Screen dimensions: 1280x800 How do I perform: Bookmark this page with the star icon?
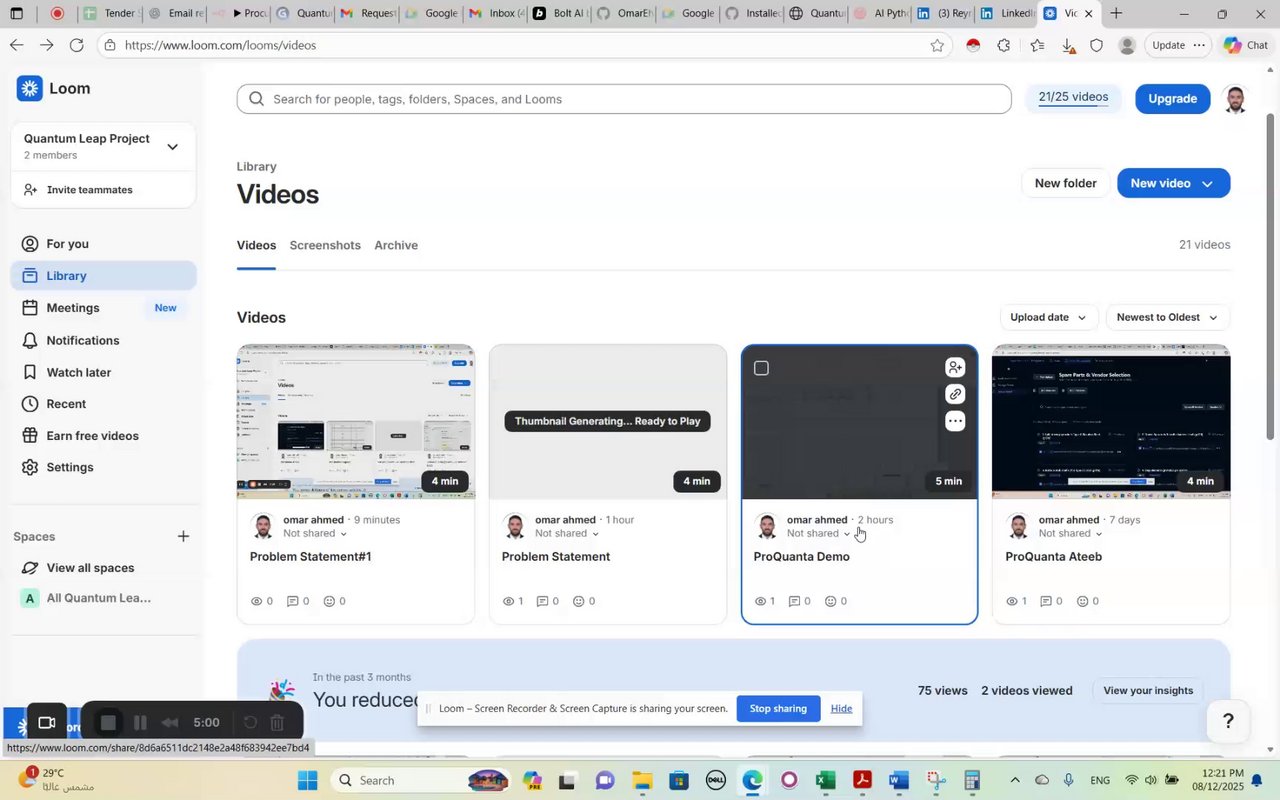(937, 45)
